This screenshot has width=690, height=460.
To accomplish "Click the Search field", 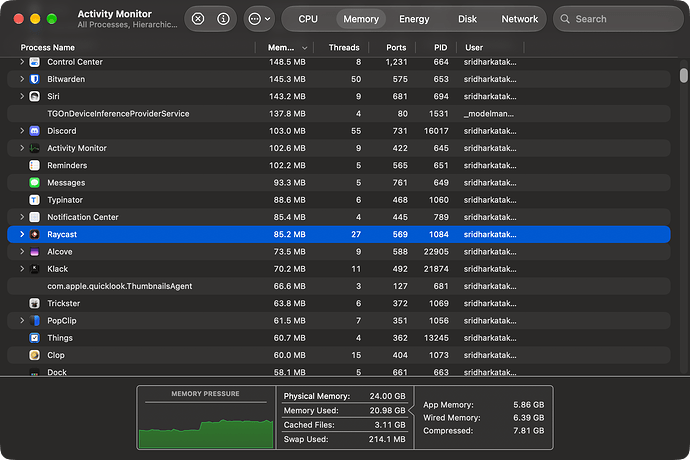I will pos(618,19).
